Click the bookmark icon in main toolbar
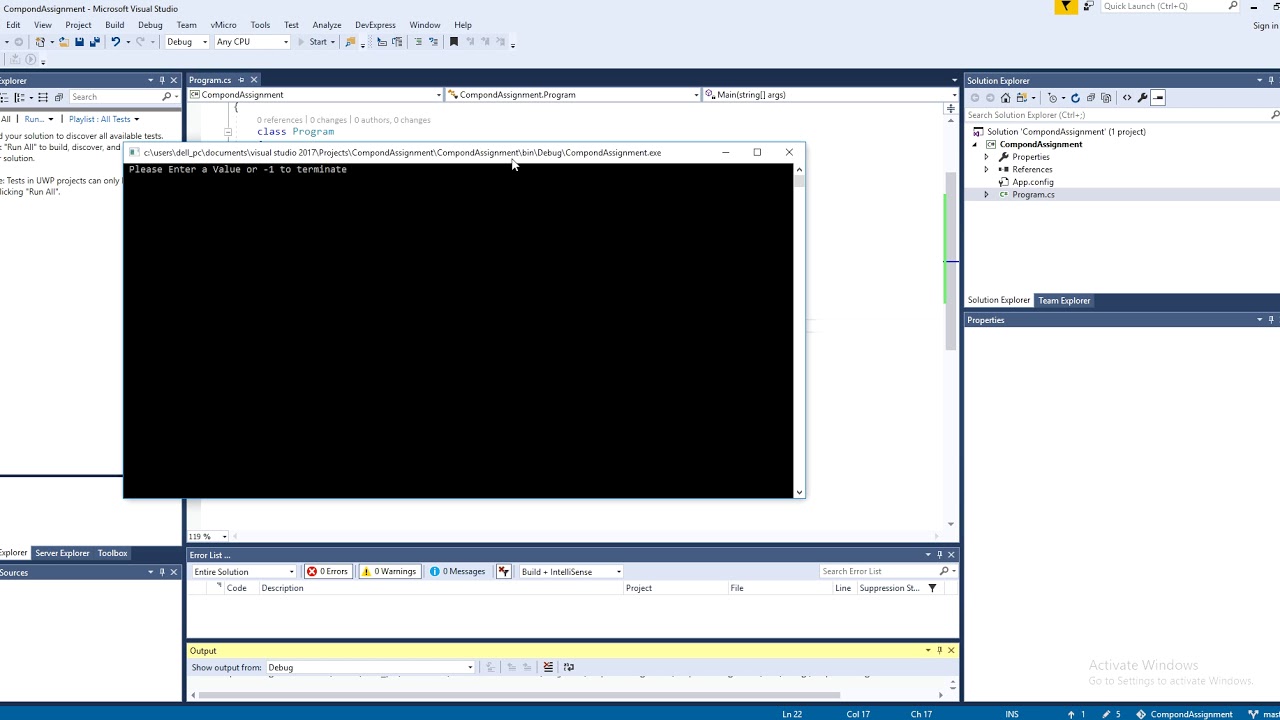Image resolution: width=1280 pixels, height=720 pixels. click(454, 42)
